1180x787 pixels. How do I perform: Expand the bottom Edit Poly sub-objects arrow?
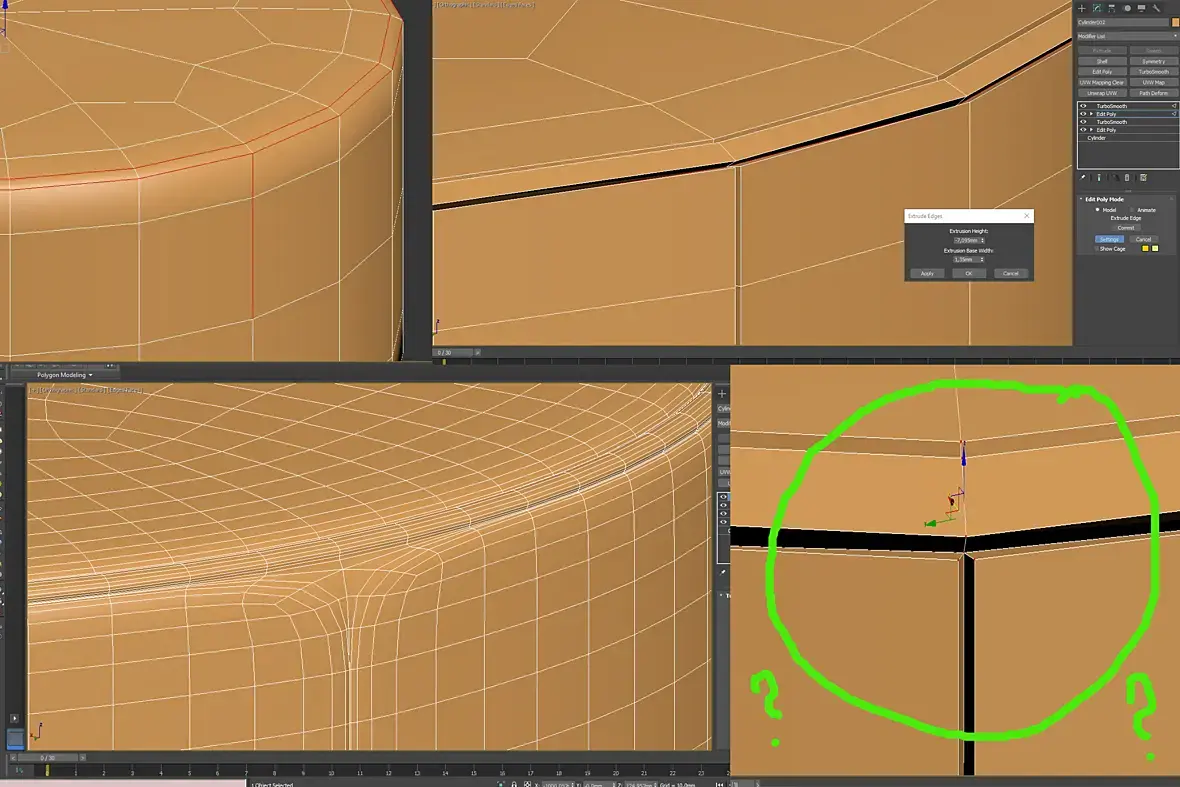(x=1091, y=129)
